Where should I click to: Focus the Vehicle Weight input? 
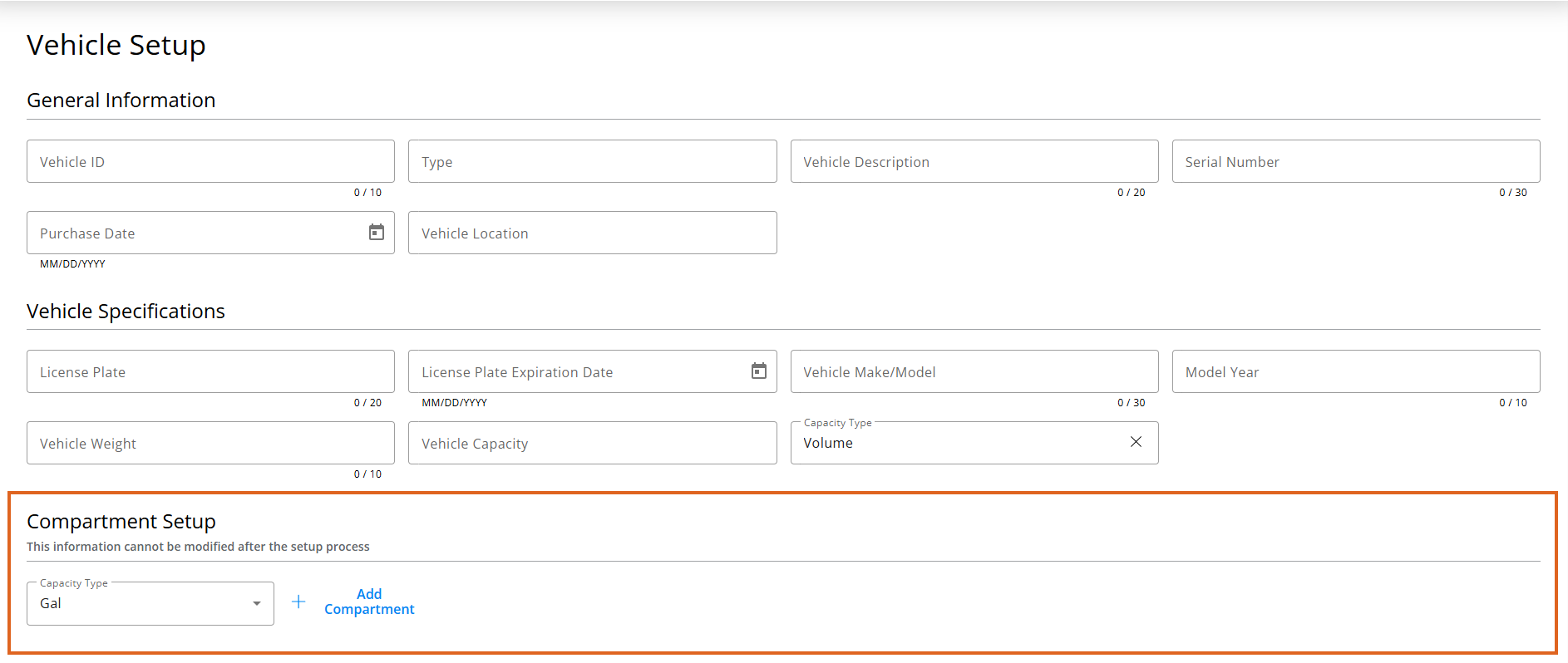210,444
